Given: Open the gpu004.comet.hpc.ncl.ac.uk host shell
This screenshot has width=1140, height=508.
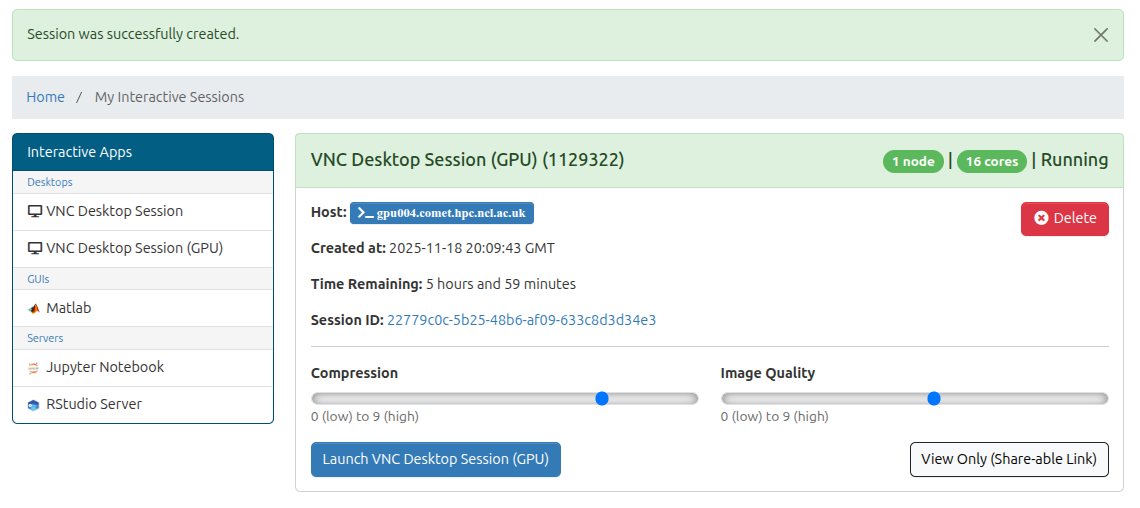Looking at the screenshot, I should (451, 213).
